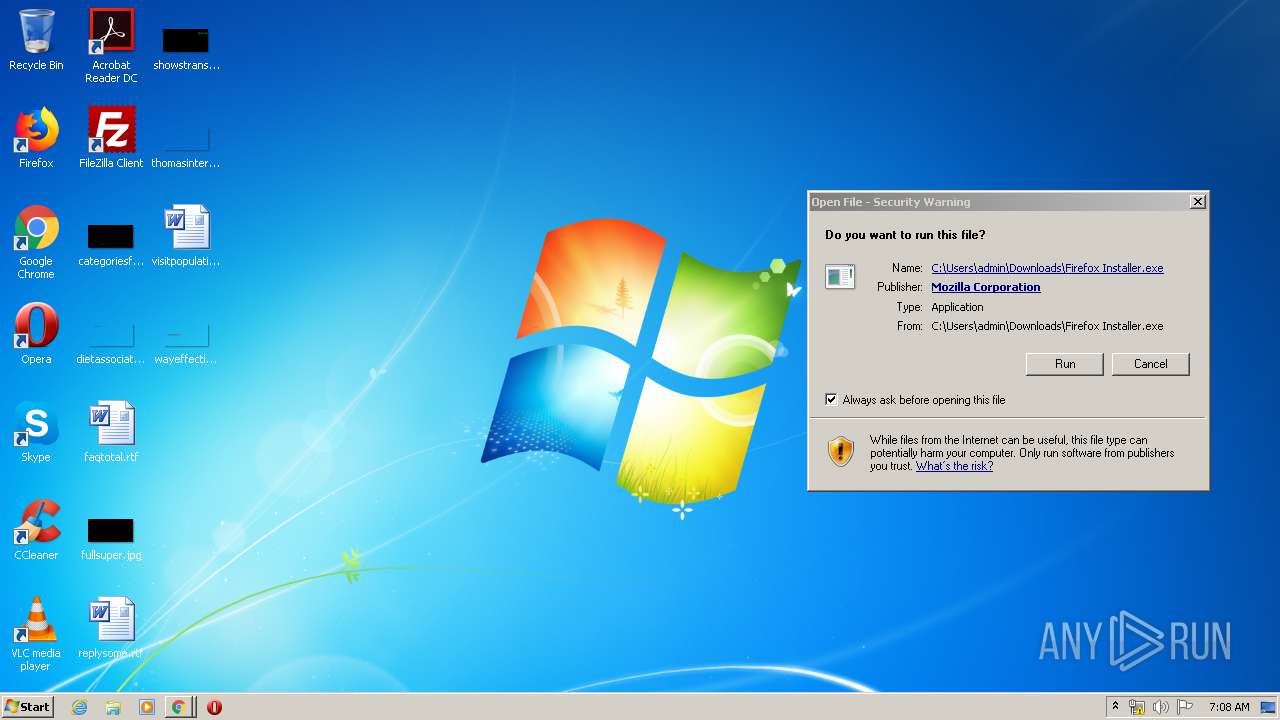Open the Firefox Installer.exe path link
The height and width of the screenshot is (720, 1280).
point(1047,268)
